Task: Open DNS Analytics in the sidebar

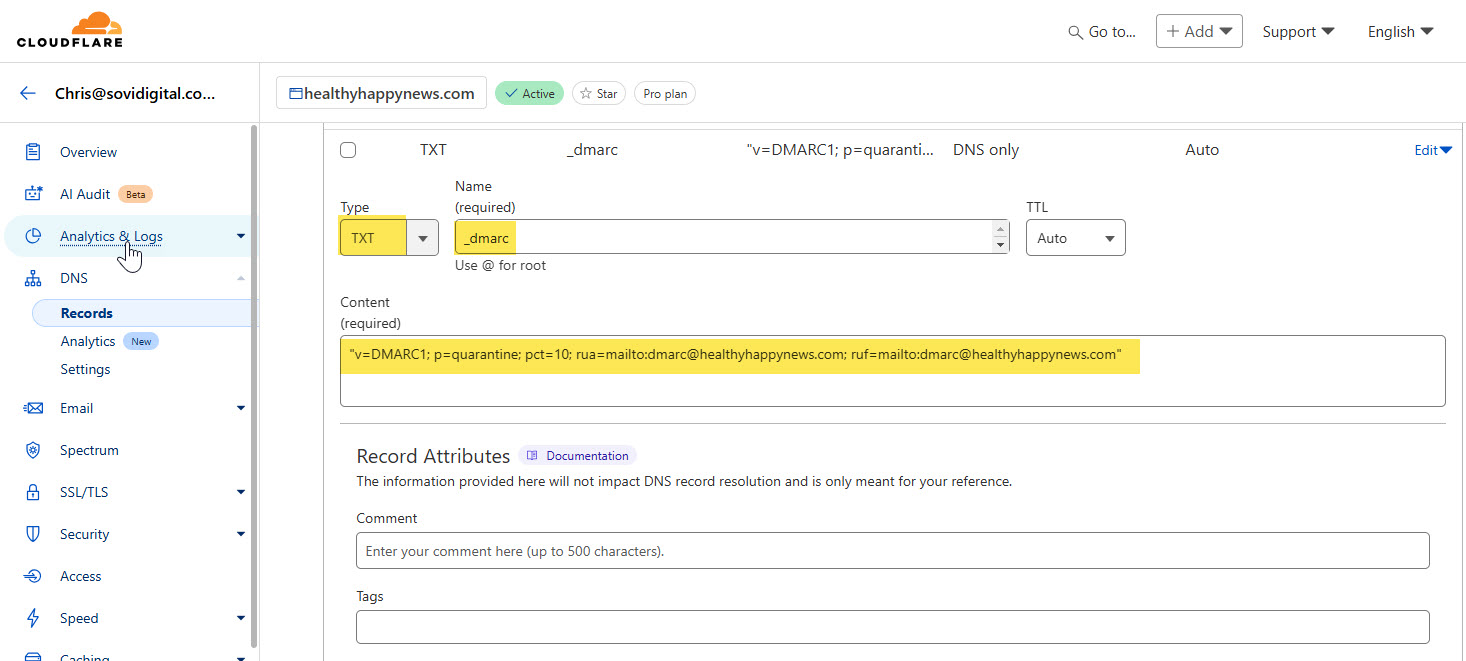Action: (88, 341)
